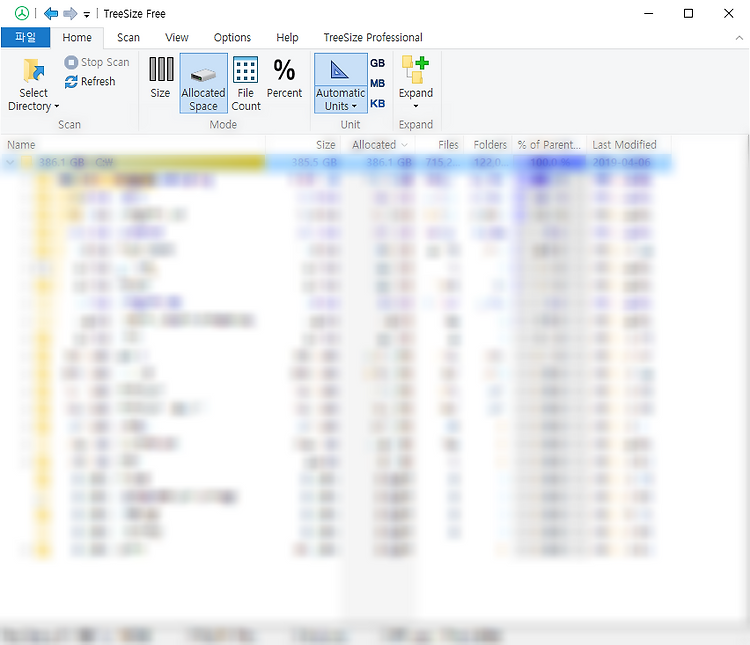
Task: Switch to the Scan ribbon tab
Action: tap(128, 37)
